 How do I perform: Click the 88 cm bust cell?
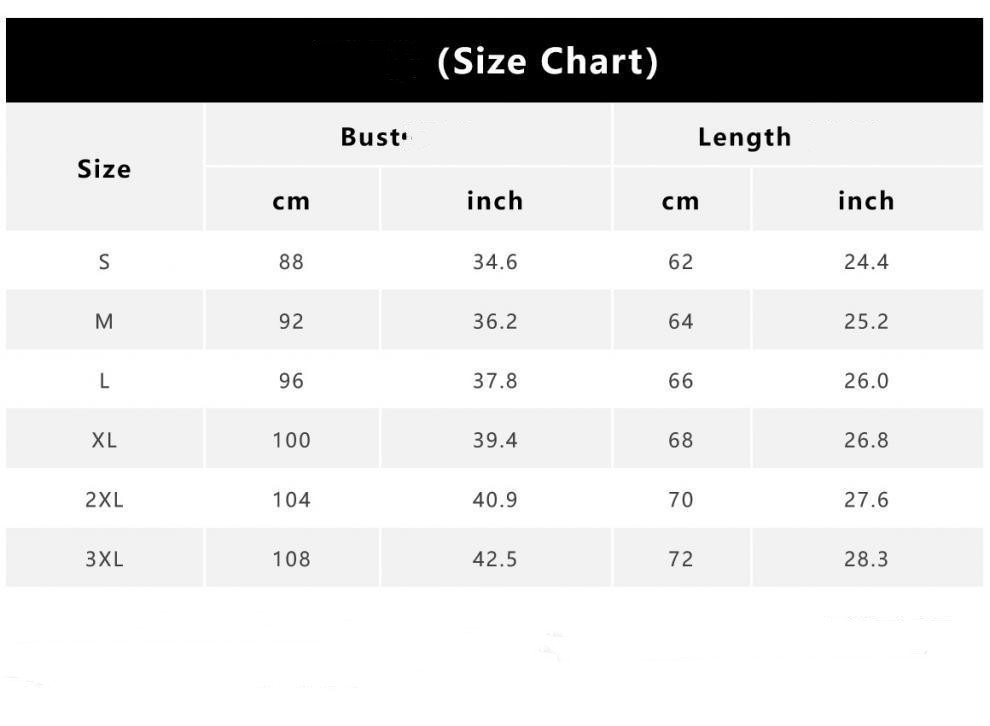[291, 262]
